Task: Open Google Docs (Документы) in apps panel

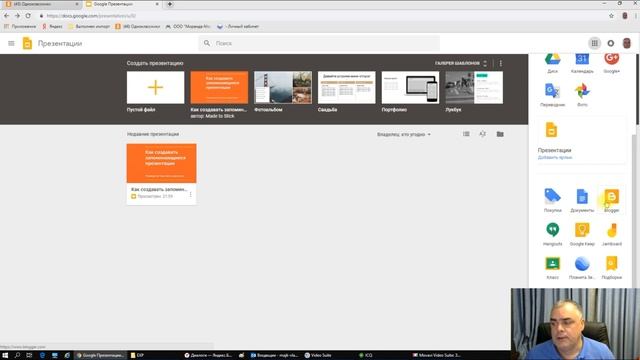Action: pos(582,200)
